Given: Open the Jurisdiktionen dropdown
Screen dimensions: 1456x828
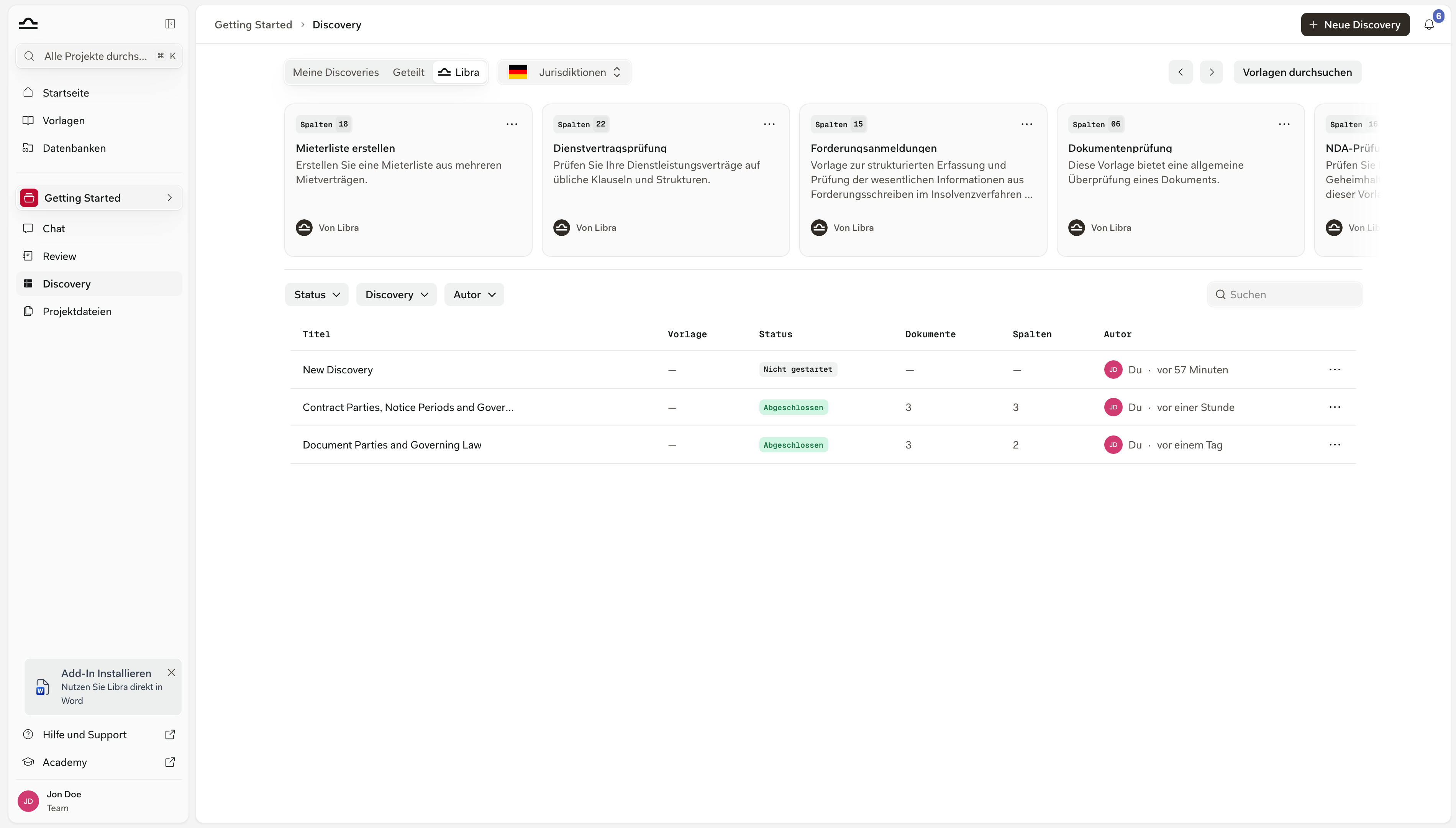Looking at the screenshot, I should [x=564, y=72].
